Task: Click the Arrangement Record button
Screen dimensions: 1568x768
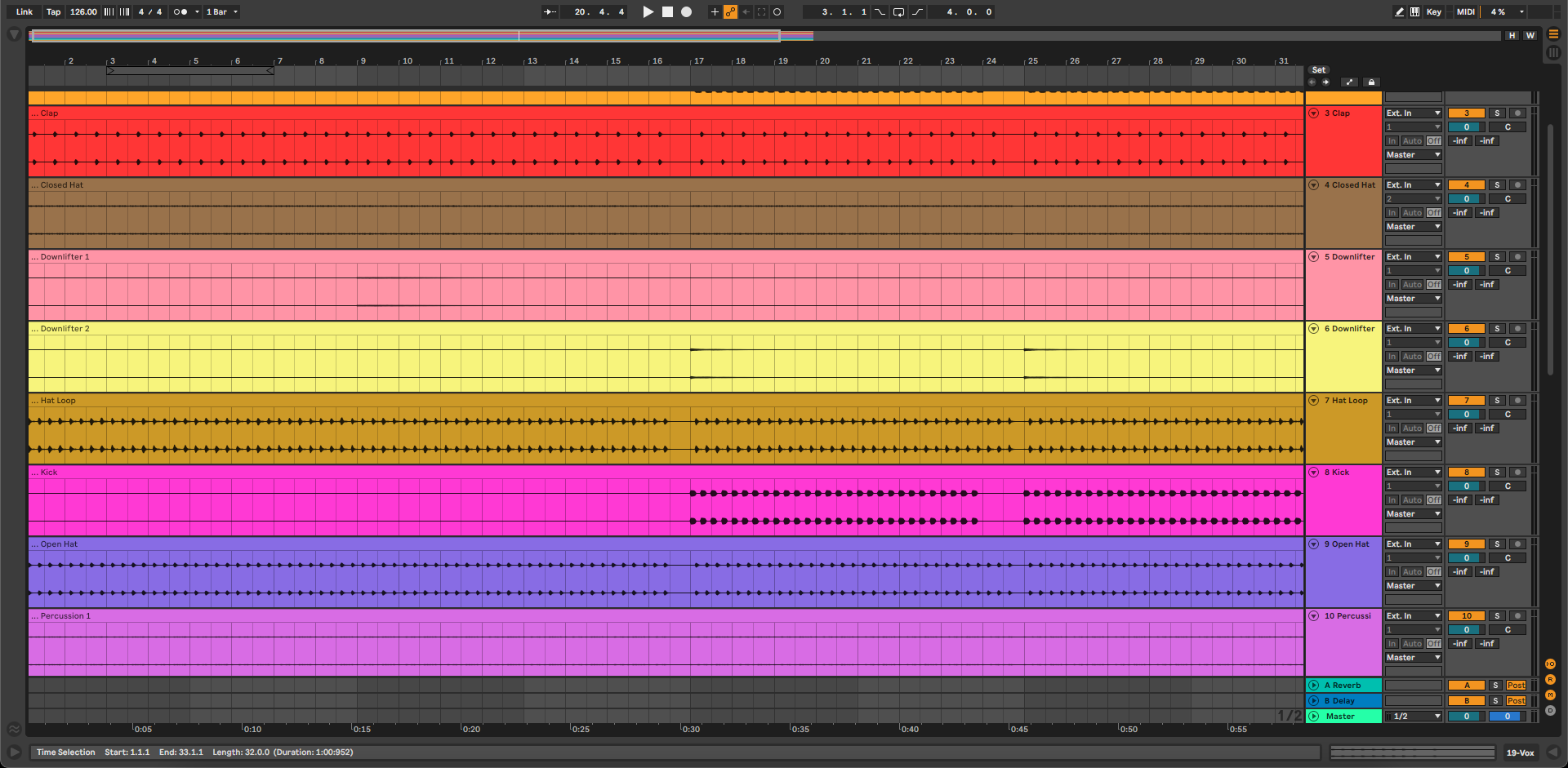Action: (x=687, y=12)
